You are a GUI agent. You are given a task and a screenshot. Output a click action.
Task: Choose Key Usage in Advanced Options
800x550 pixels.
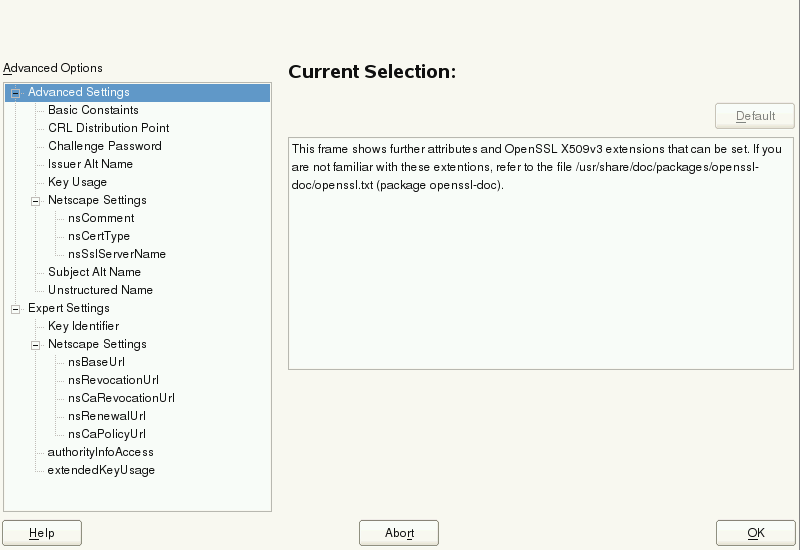(x=77, y=182)
